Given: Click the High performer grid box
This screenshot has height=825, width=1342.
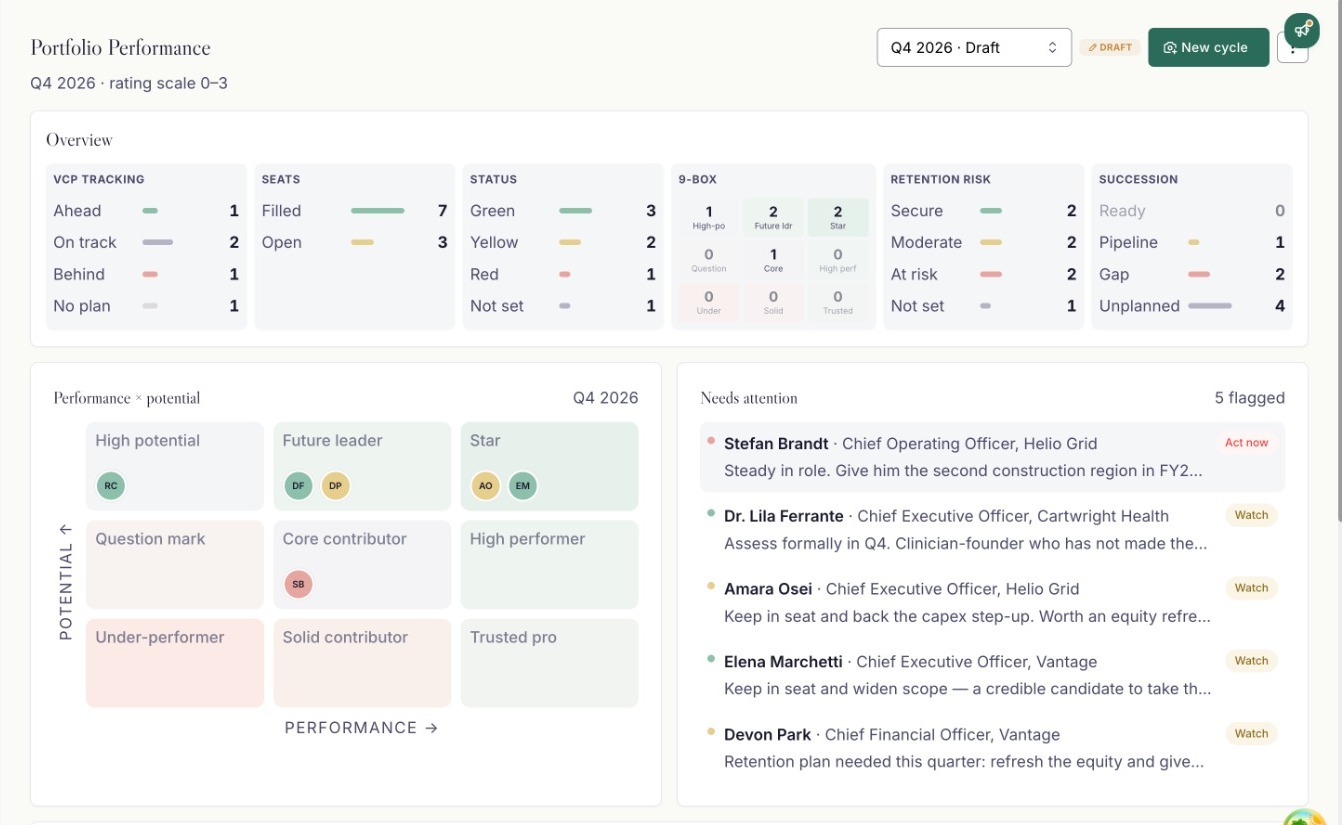Looking at the screenshot, I should pyautogui.click(x=549, y=565).
